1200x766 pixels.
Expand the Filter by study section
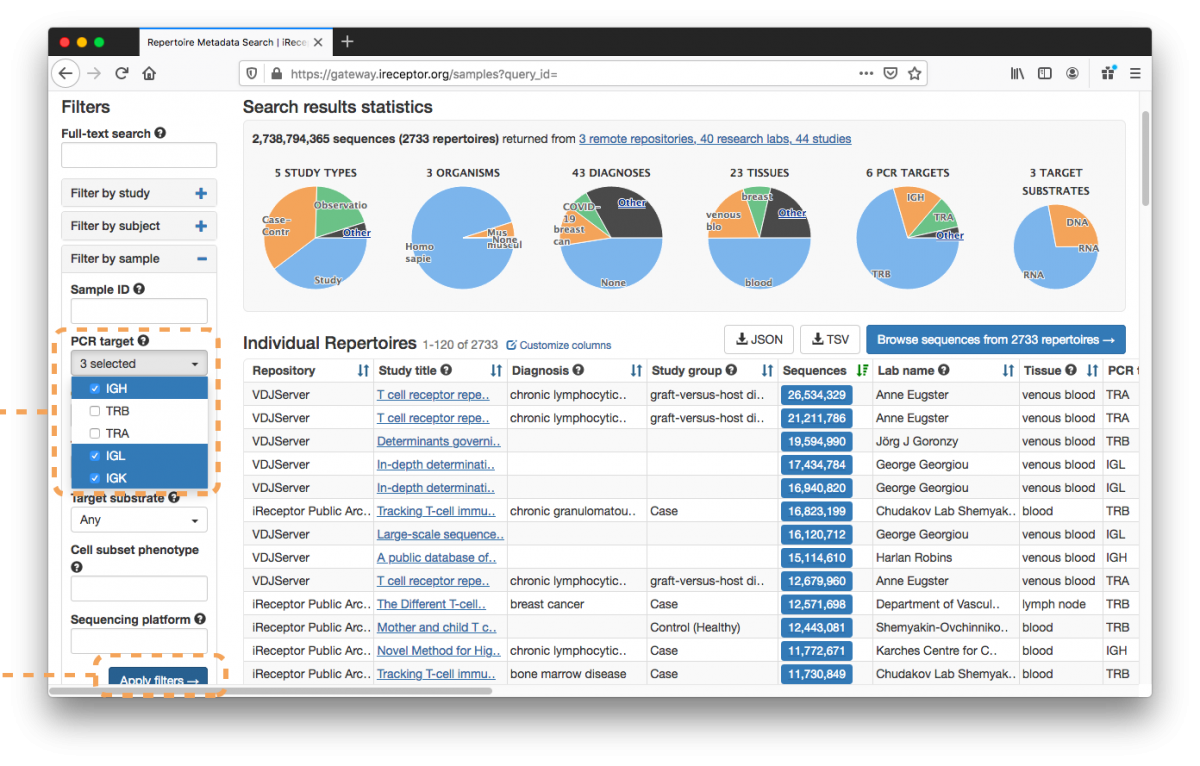point(139,193)
